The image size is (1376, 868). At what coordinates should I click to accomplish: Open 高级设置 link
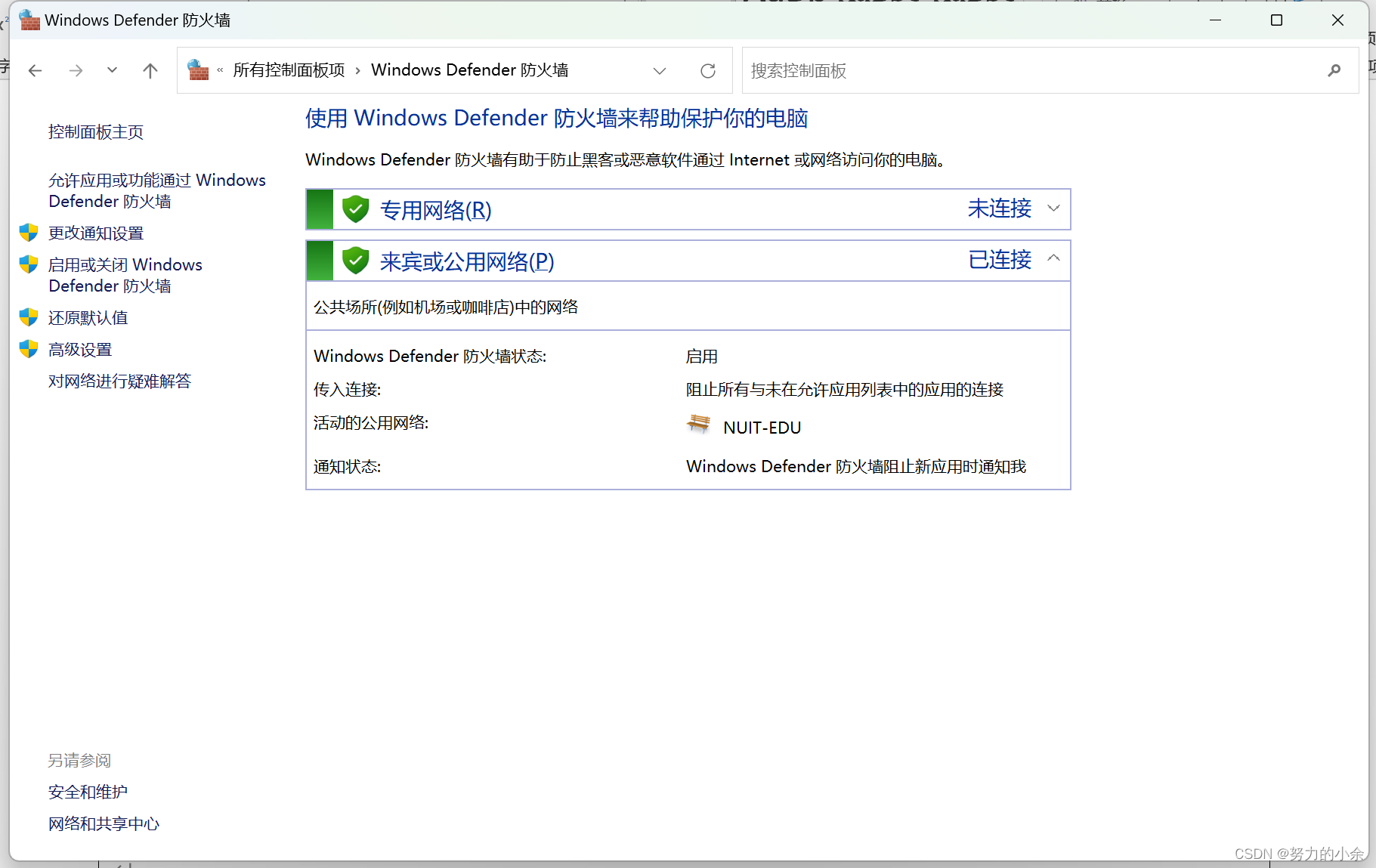pyautogui.click(x=80, y=350)
